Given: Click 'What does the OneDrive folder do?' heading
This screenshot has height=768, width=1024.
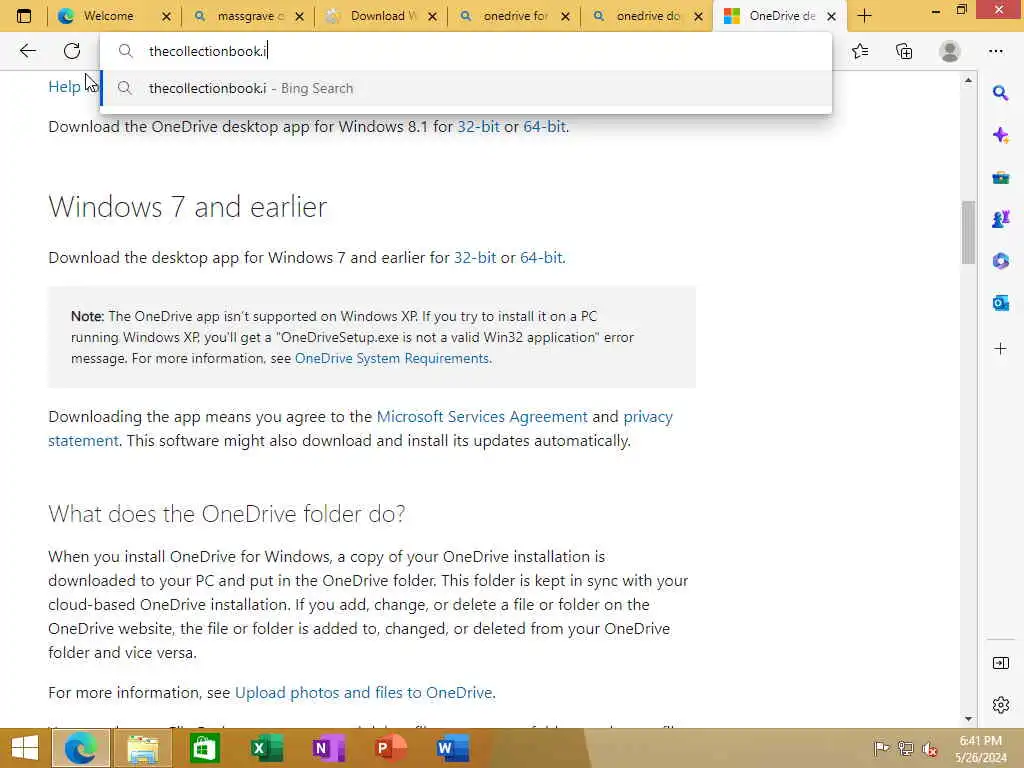Looking at the screenshot, I should pyautogui.click(x=227, y=514).
